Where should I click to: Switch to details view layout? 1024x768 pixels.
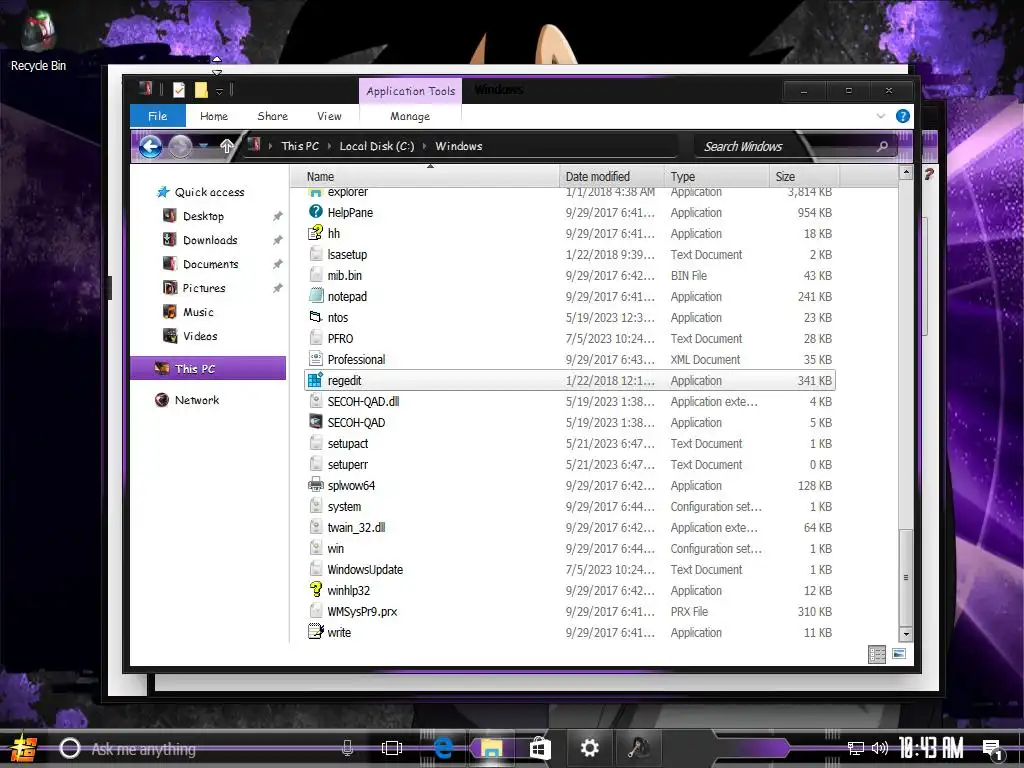(x=876, y=654)
